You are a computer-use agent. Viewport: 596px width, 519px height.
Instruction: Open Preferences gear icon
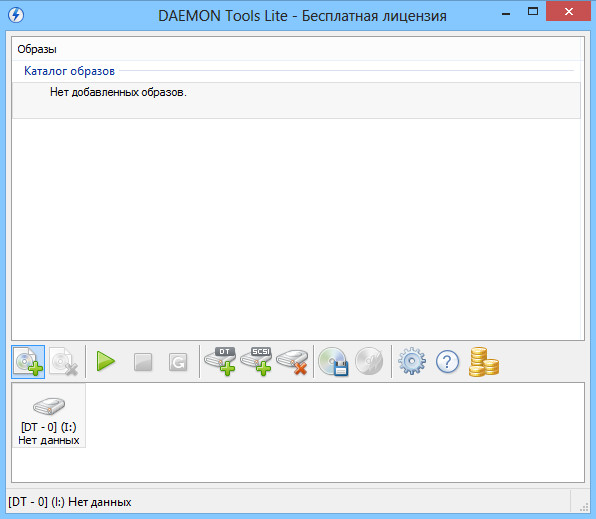(x=412, y=361)
